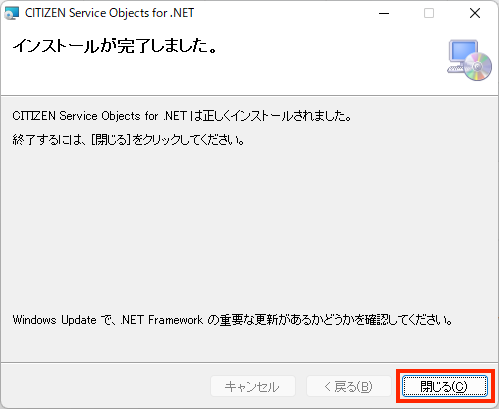Click the 終了するには instruction line
The height and width of the screenshot is (409, 499).
pos(128,140)
